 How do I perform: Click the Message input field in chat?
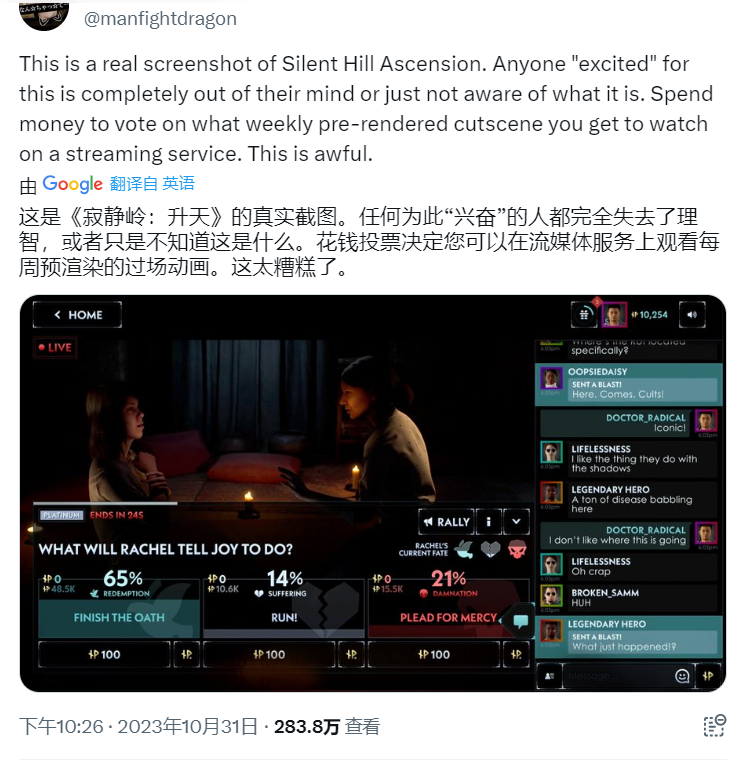616,676
